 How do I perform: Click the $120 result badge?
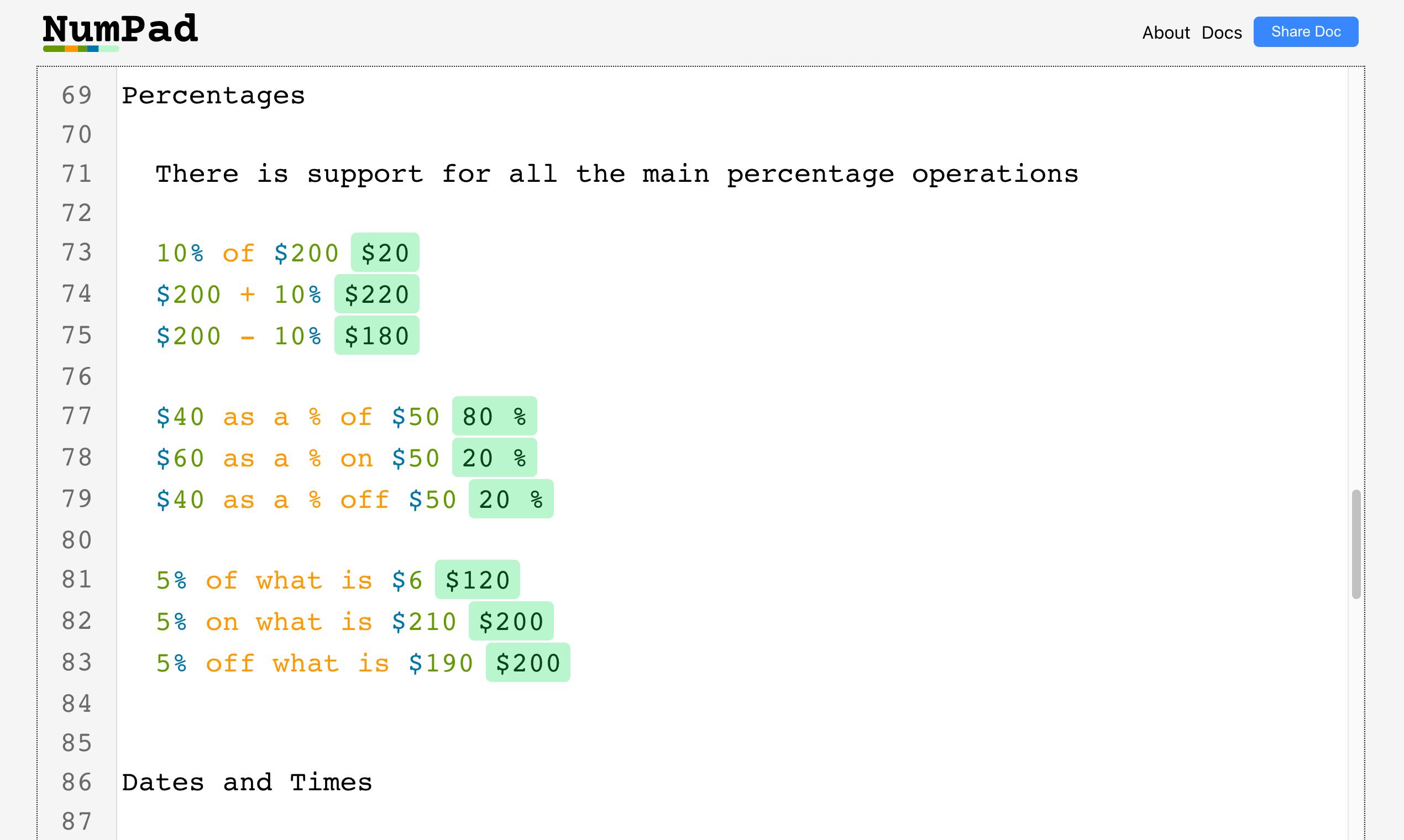click(477, 580)
